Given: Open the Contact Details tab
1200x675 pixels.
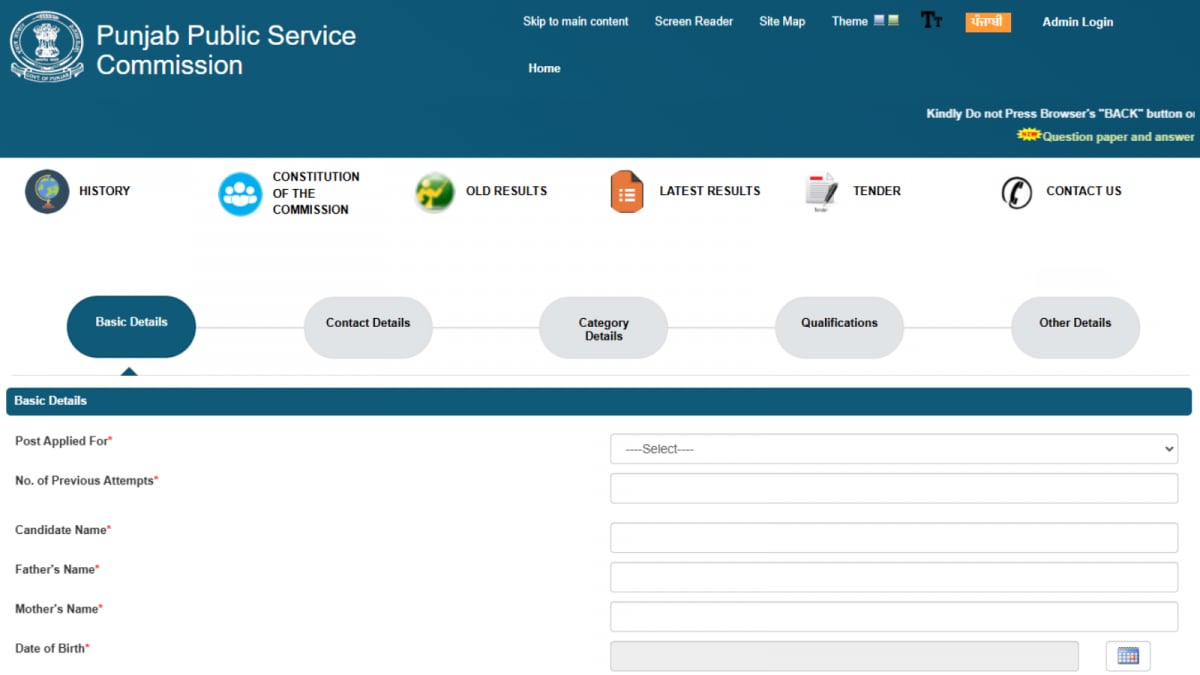Looking at the screenshot, I should tap(367, 323).
